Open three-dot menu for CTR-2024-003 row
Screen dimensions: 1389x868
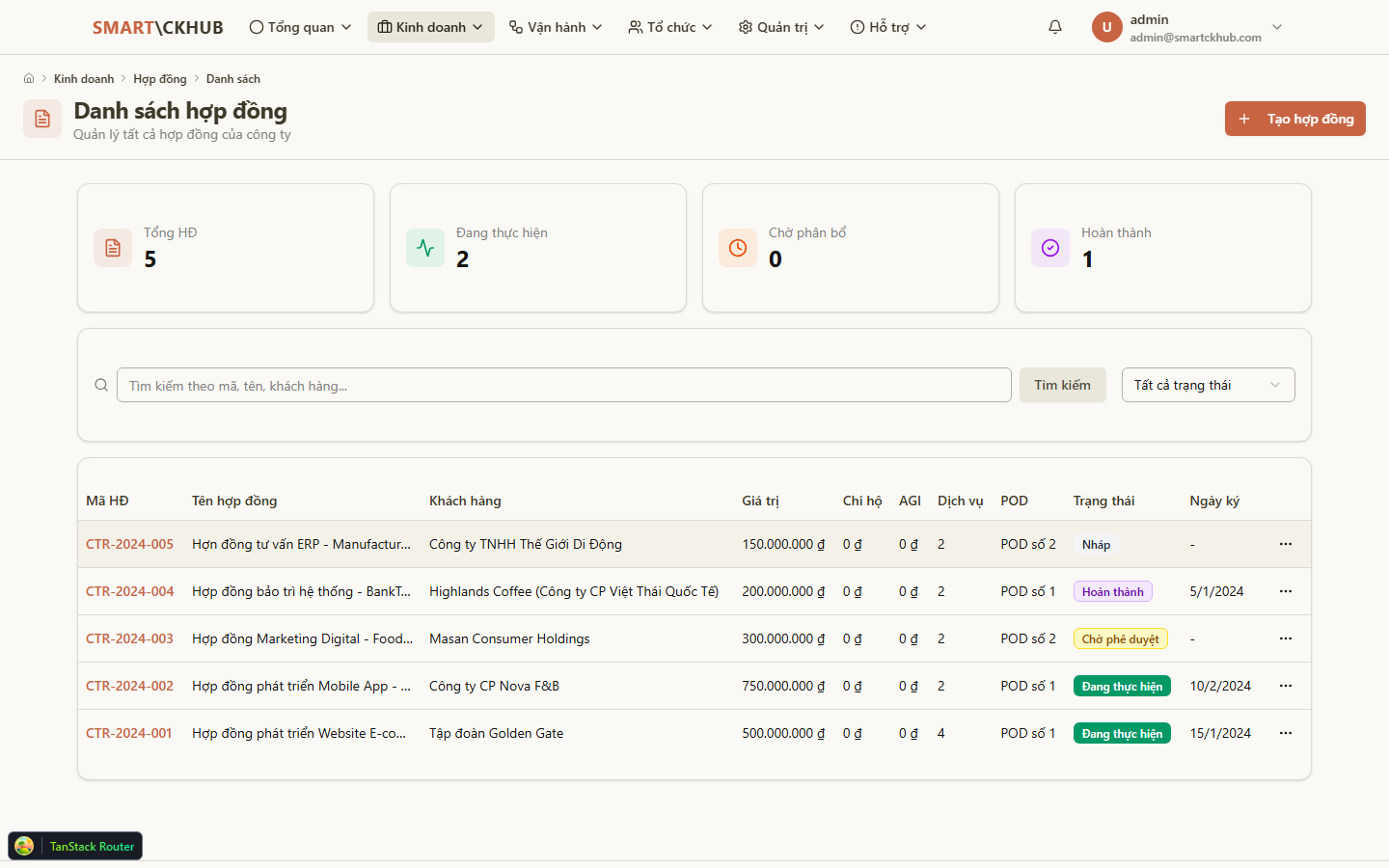pos(1285,638)
